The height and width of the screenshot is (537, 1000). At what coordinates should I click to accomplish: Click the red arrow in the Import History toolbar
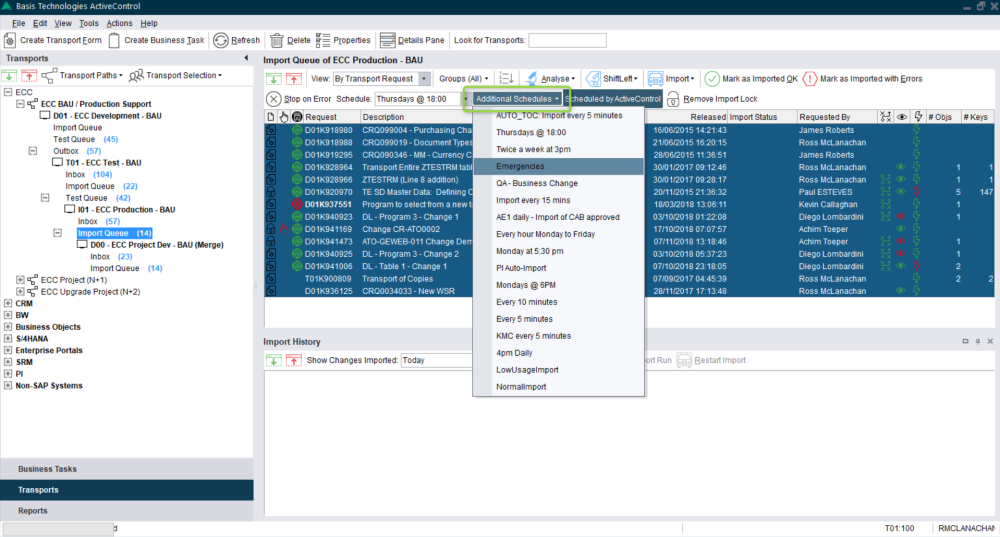[x=293, y=360]
